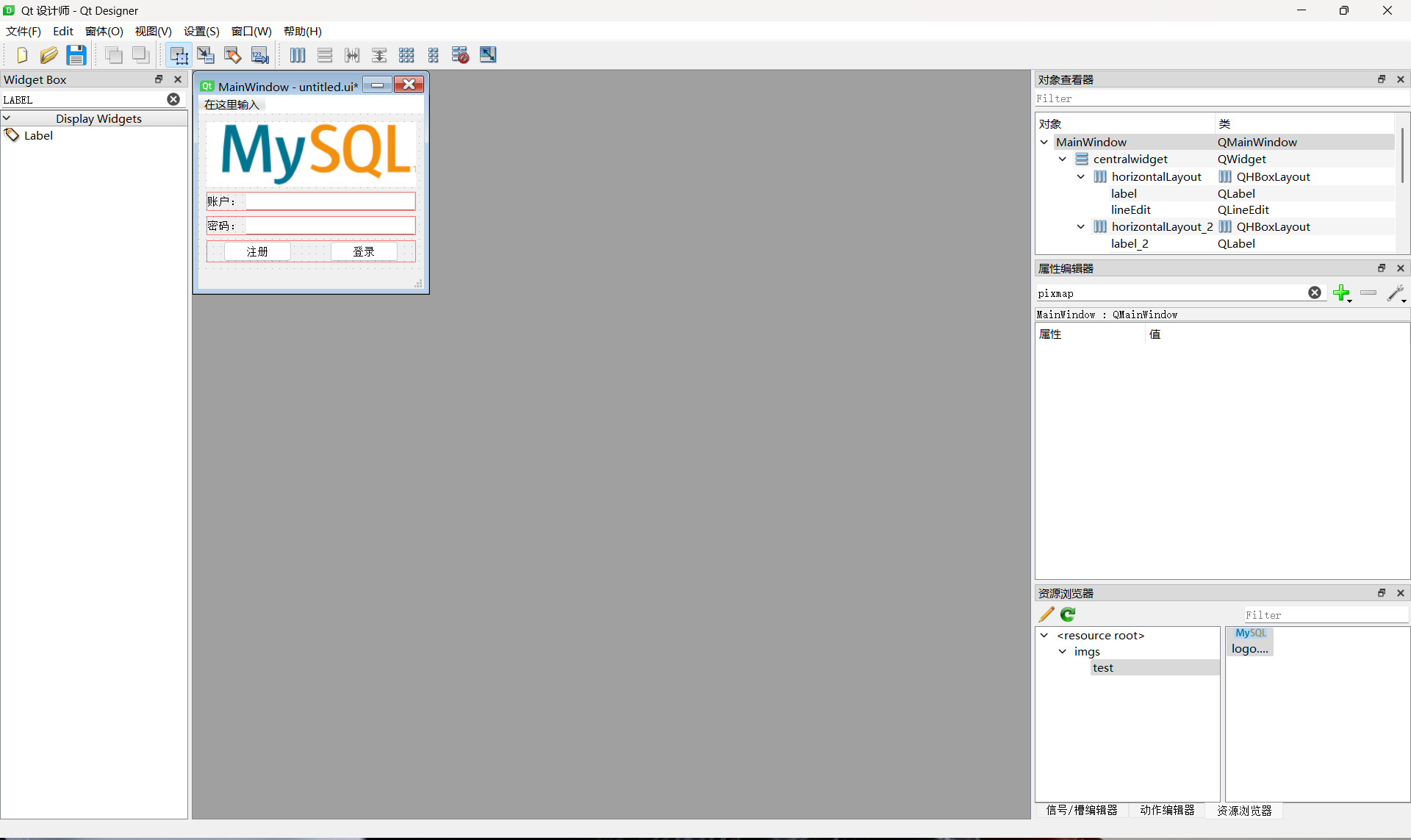Click the remove dynamic property minus icon
This screenshot has height=840, width=1411.
tap(1368, 292)
